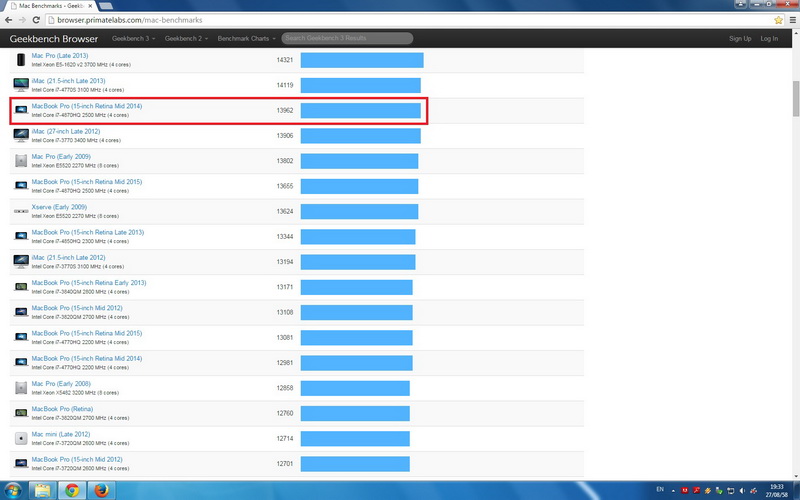Click the score value 14321
Viewport: 800px width, 500px height.
pyautogui.click(x=285, y=60)
